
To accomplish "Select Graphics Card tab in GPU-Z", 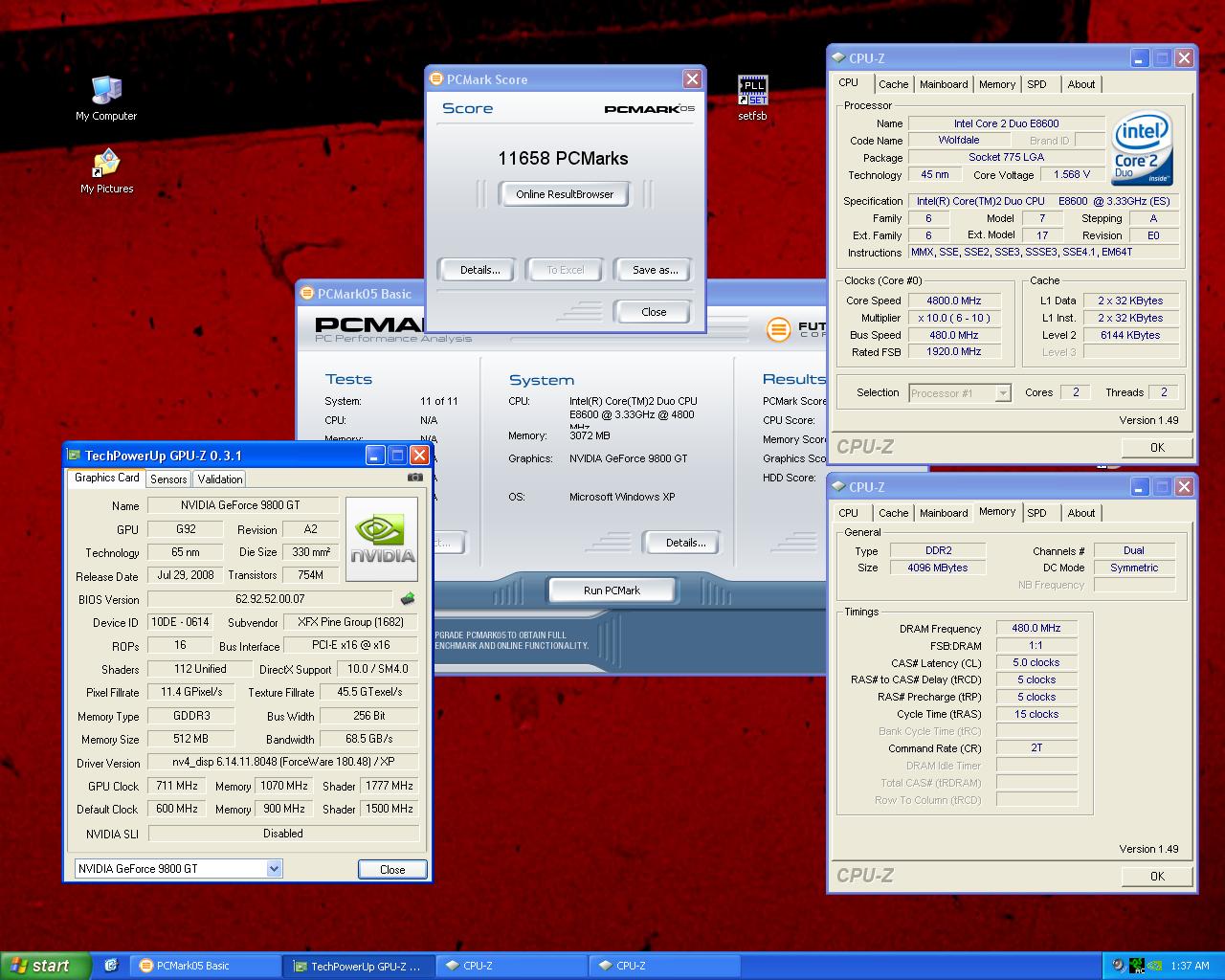I will point(106,478).
